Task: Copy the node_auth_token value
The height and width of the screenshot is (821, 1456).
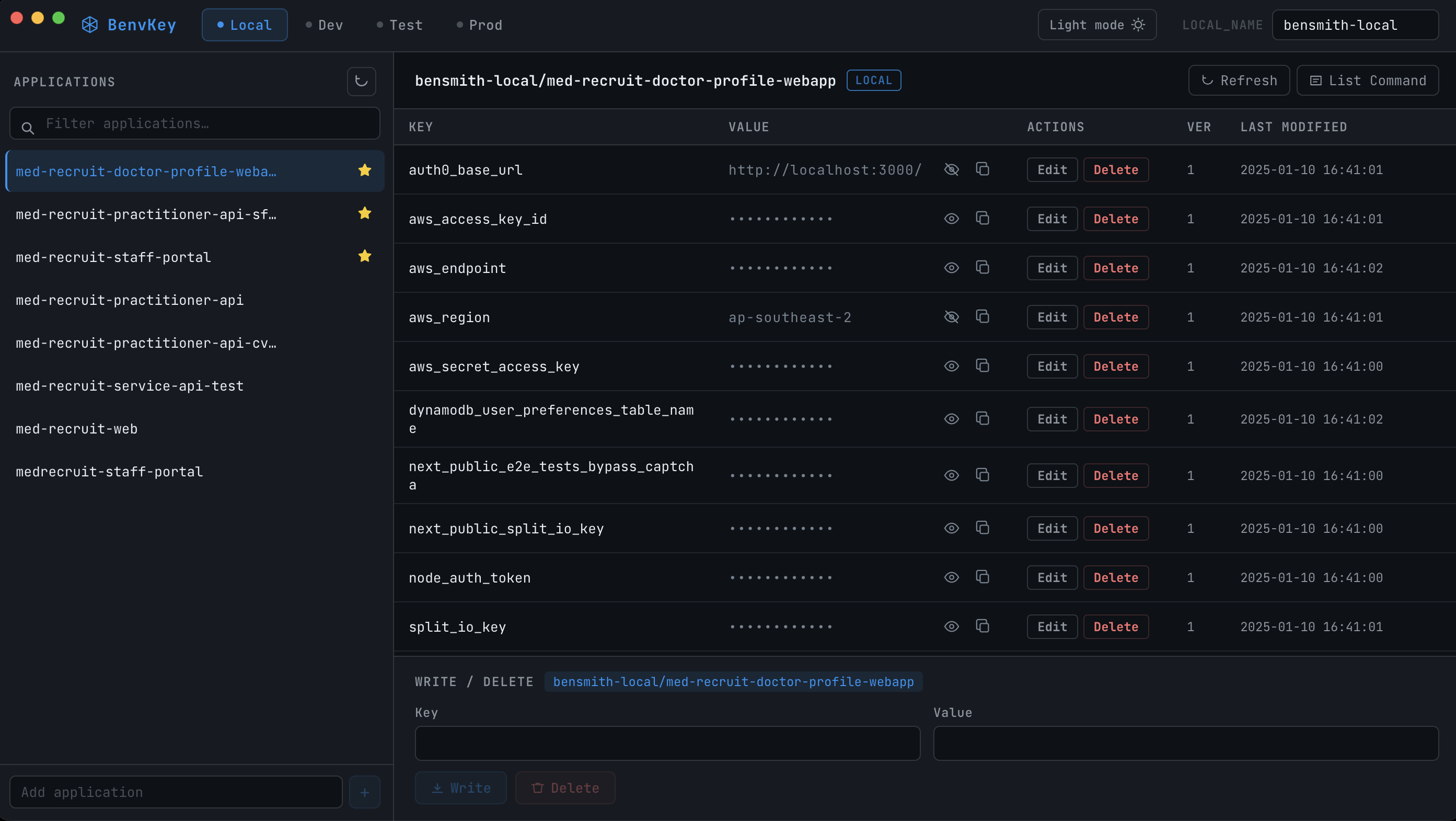Action: [x=983, y=577]
